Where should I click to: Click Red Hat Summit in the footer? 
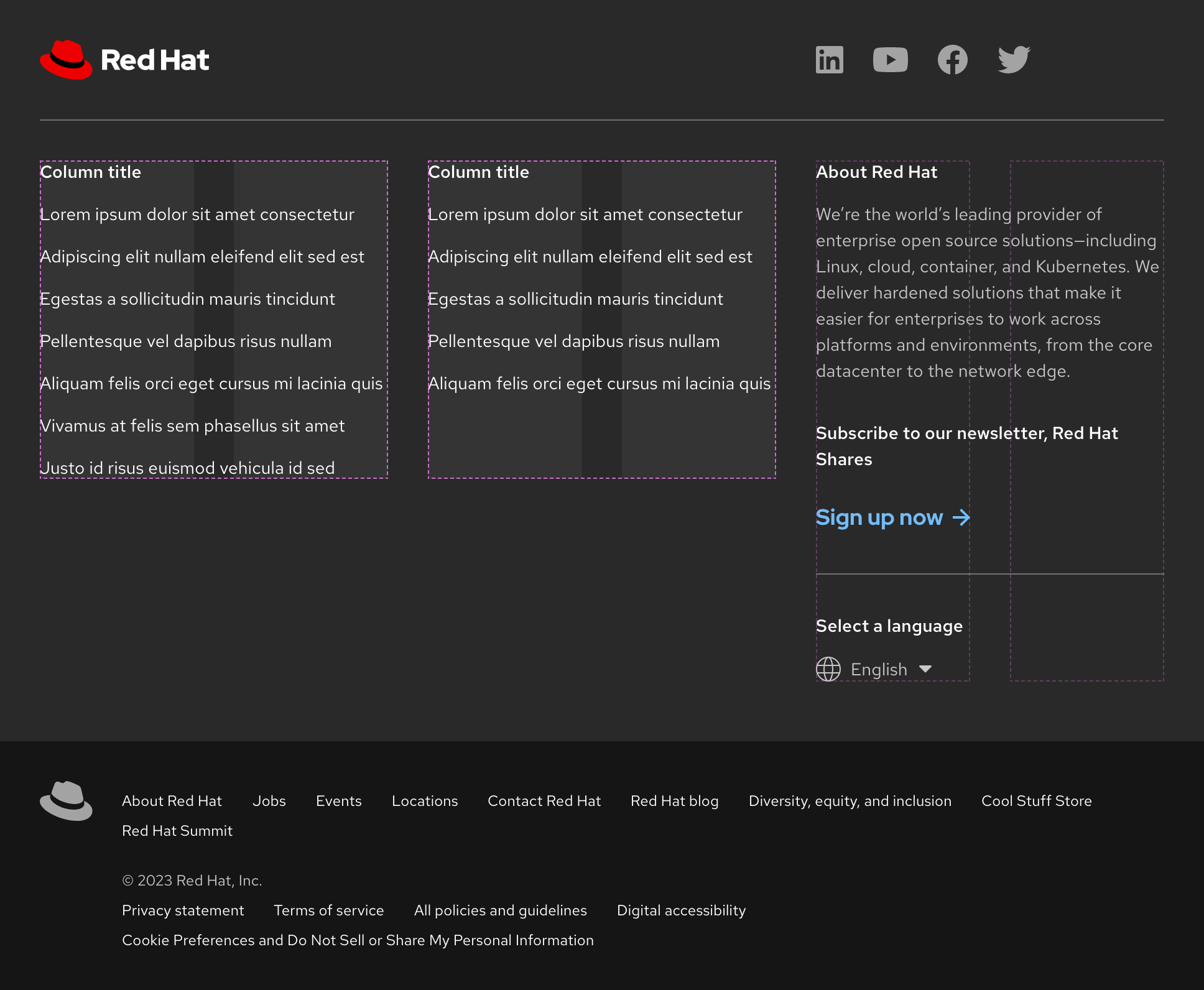tap(177, 830)
